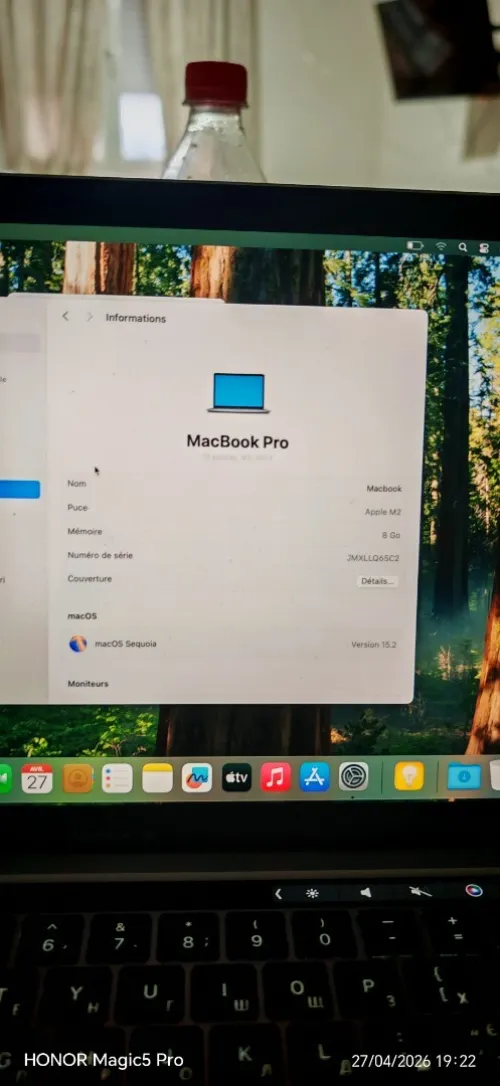Open the Wi-Fi menu in the menu bar
This screenshot has height=1086, width=500.
pyautogui.click(x=441, y=246)
